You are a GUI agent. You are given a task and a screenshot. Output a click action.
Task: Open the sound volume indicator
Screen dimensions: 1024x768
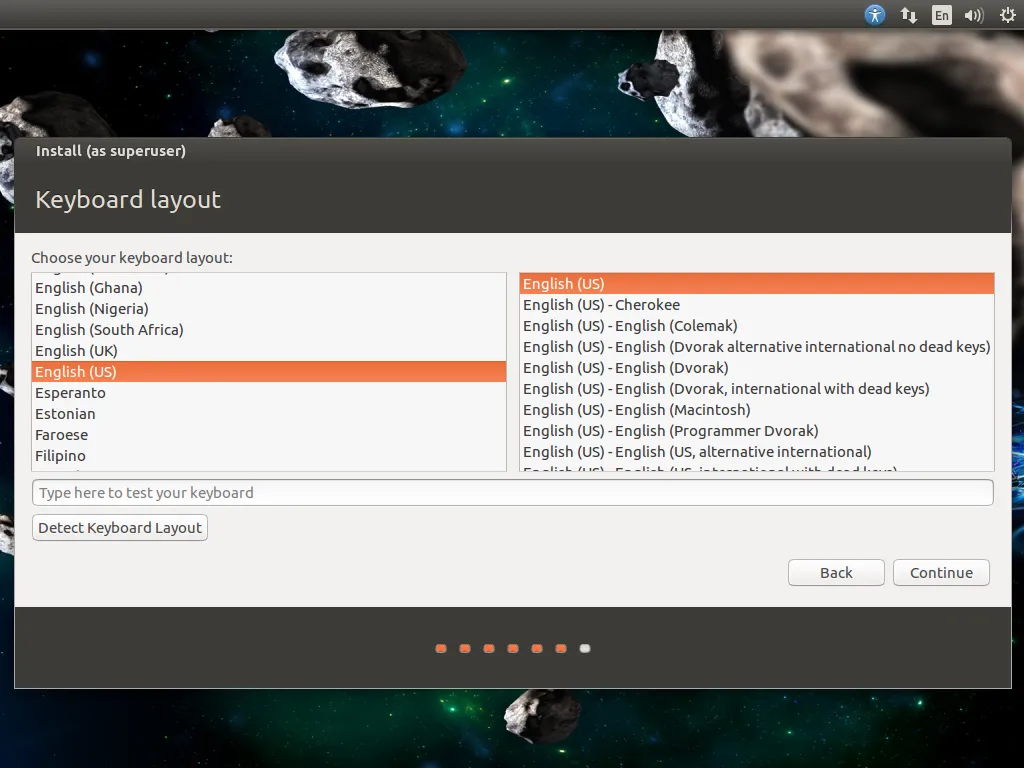pos(973,15)
